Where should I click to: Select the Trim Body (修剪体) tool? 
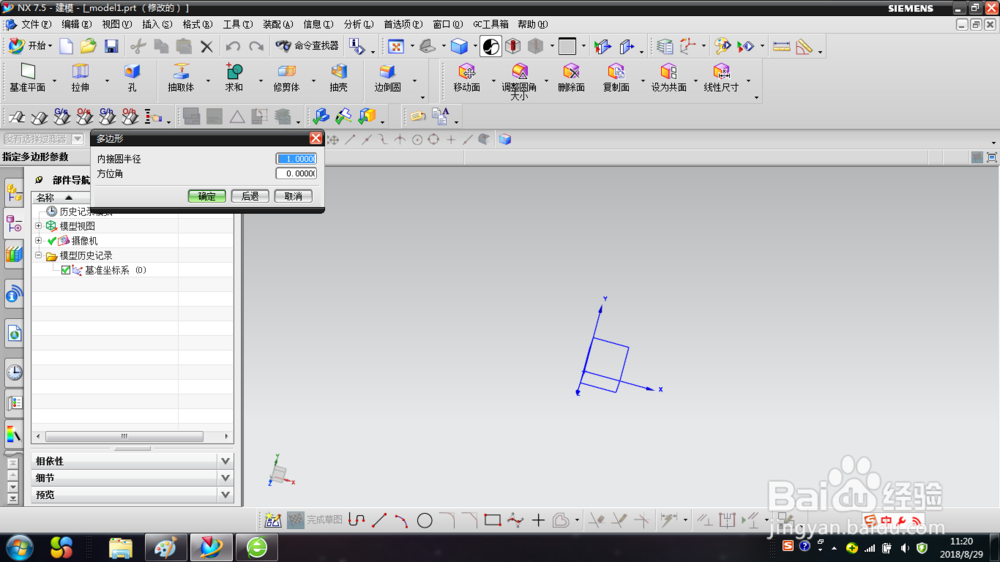[286, 78]
